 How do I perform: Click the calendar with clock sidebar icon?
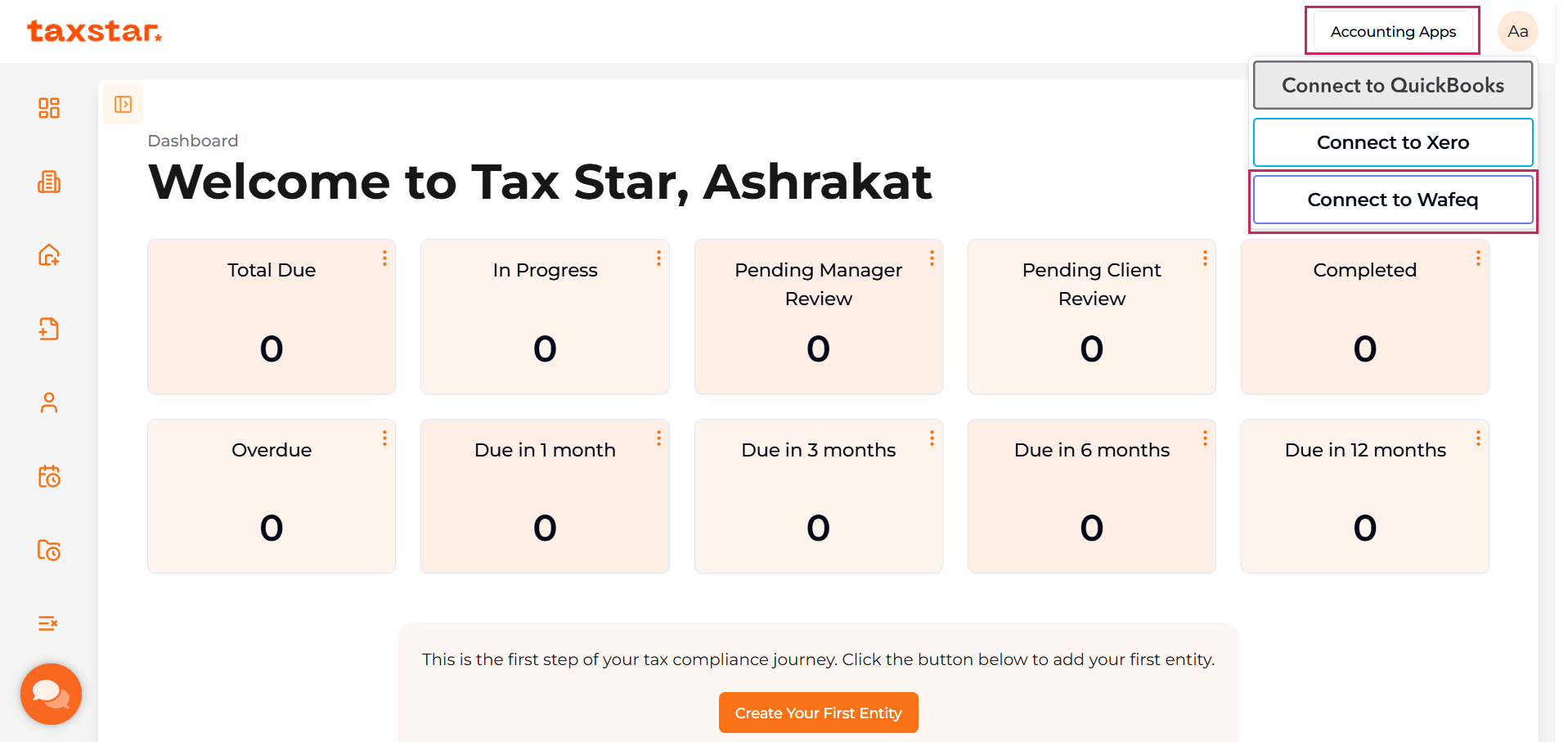tap(49, 476)
